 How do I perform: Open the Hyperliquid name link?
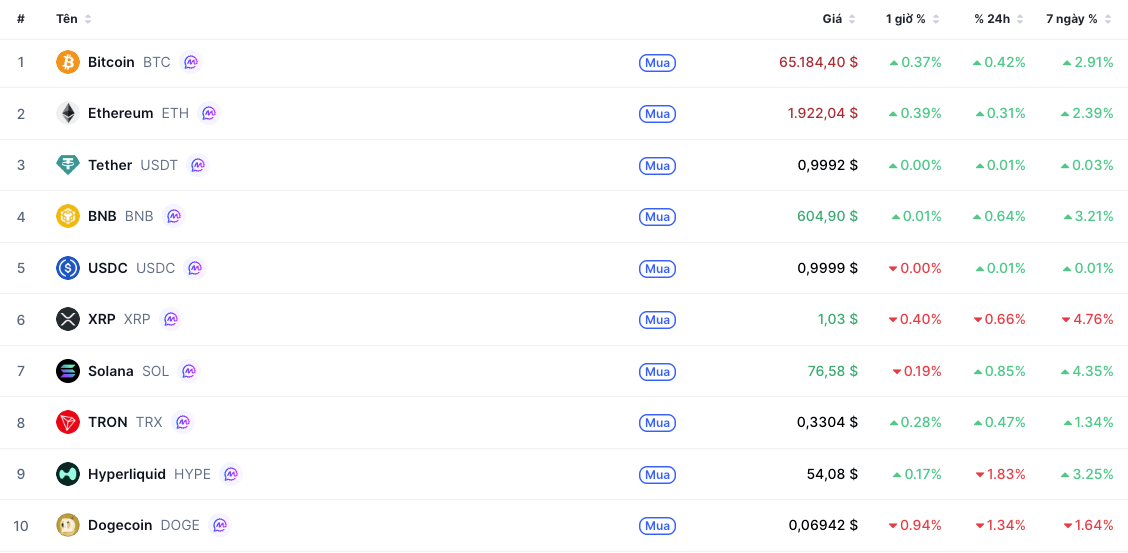[127, 474]
